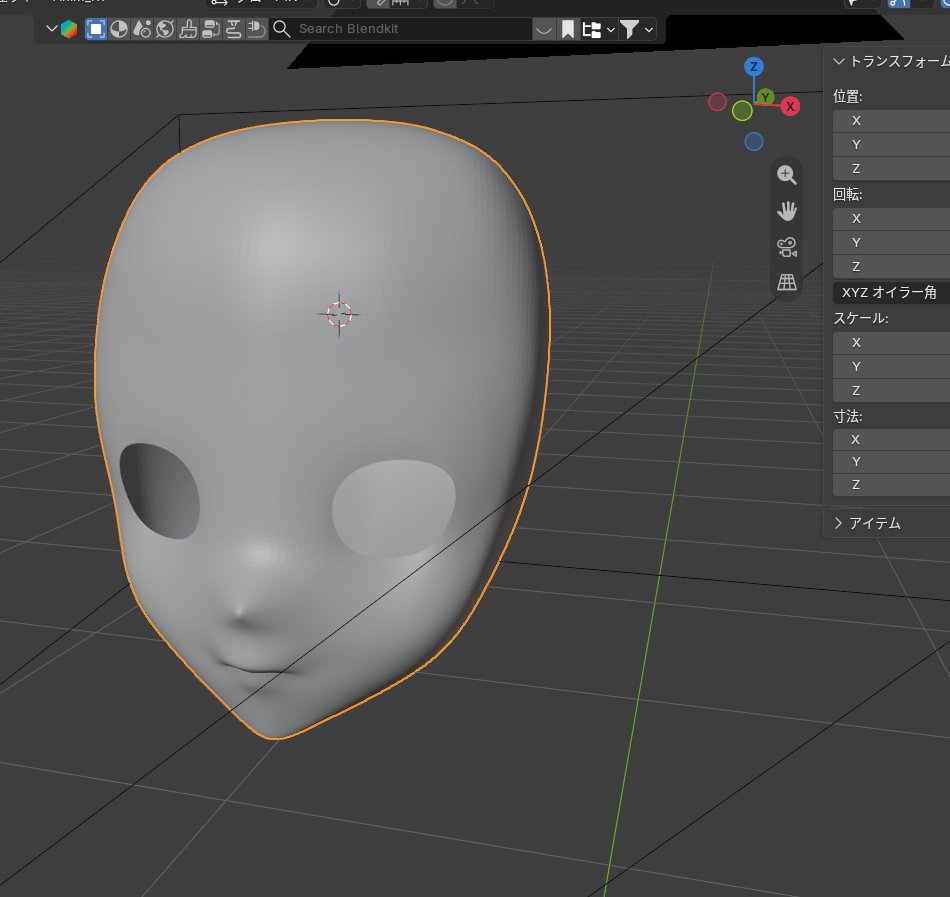950x897 pixels.
Task: Snap the view to the blue Z axis
Action: click(754, 67)
